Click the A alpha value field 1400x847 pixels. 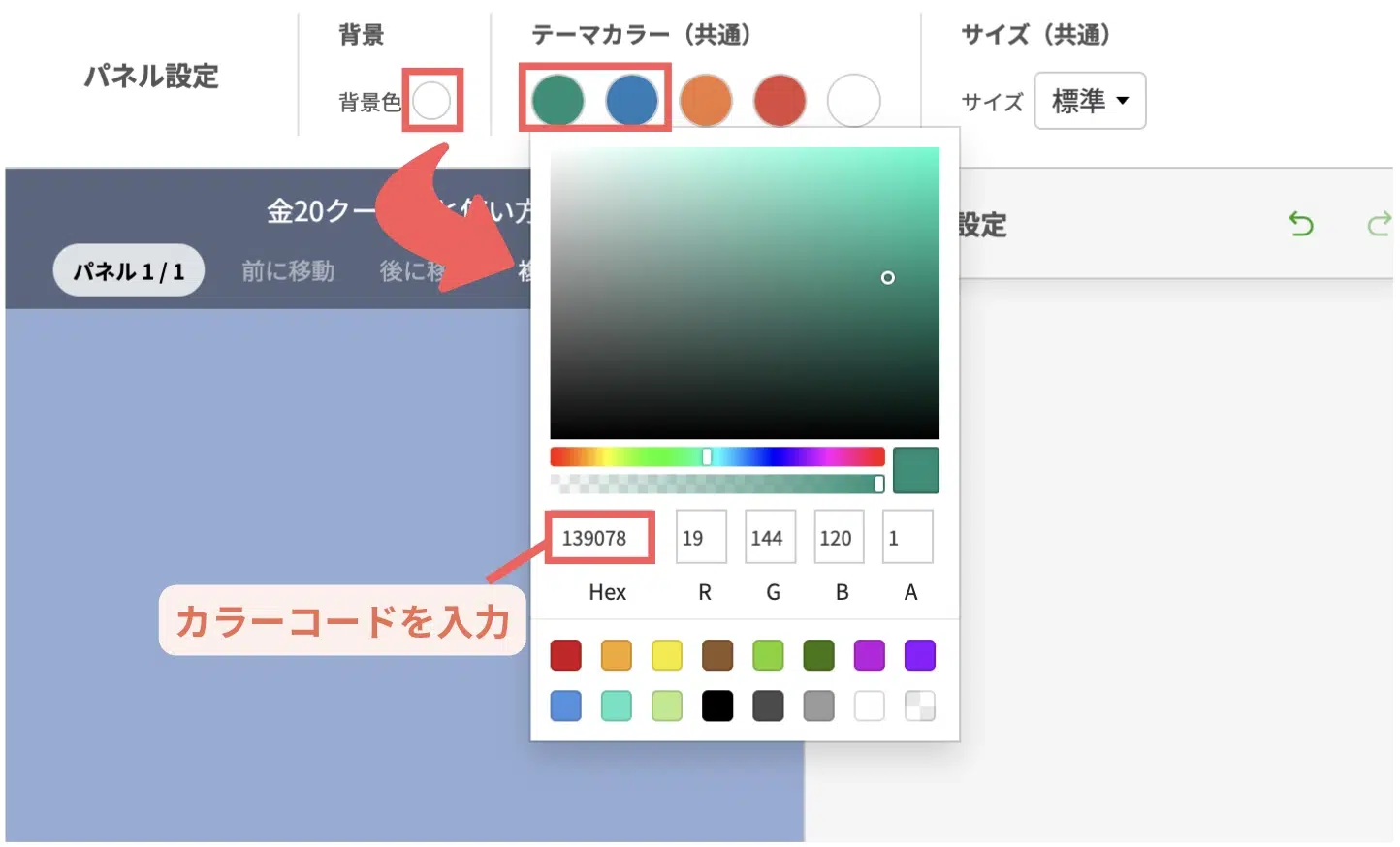pos(907,538)
